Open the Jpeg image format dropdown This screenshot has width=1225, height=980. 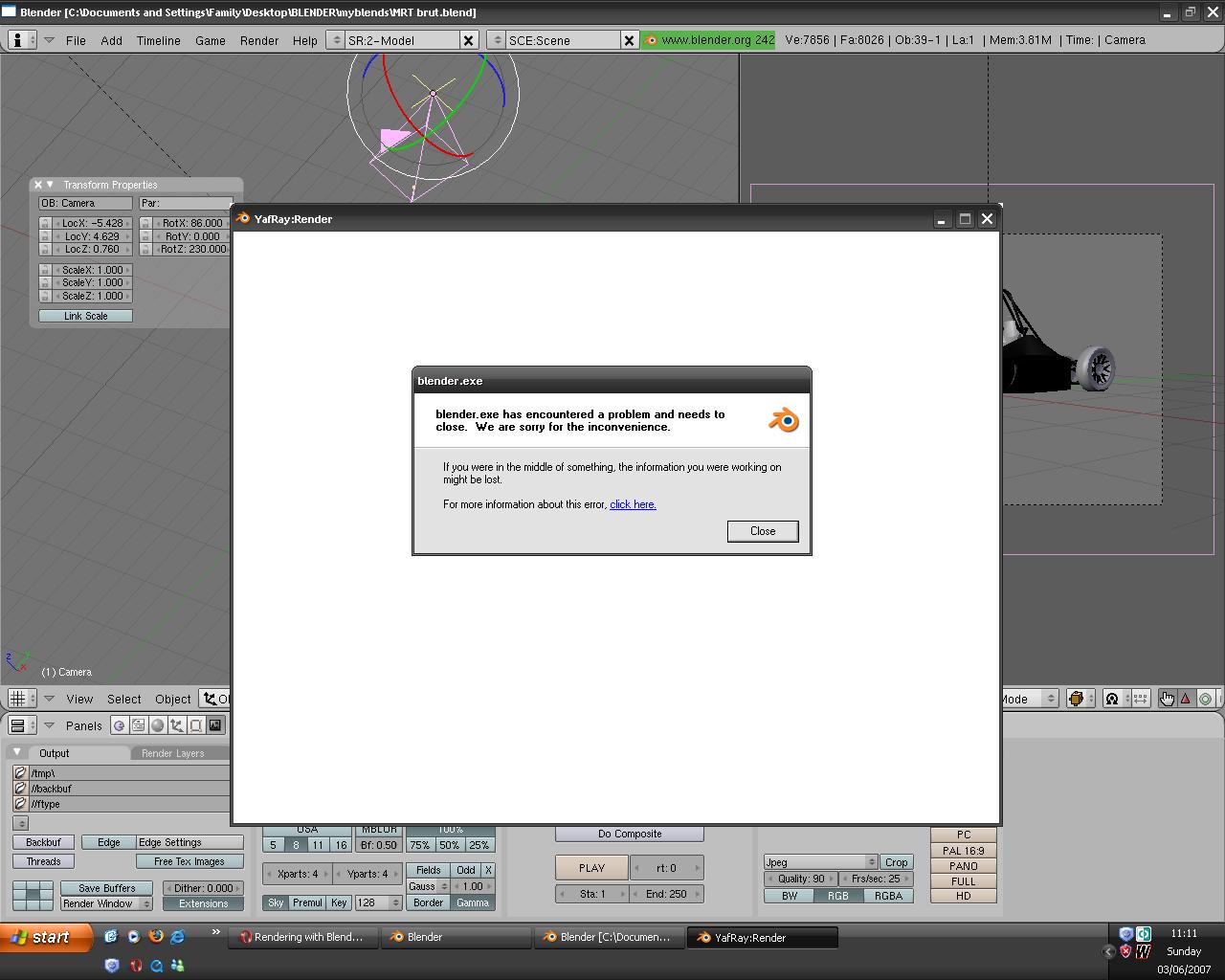click(820, 862)
